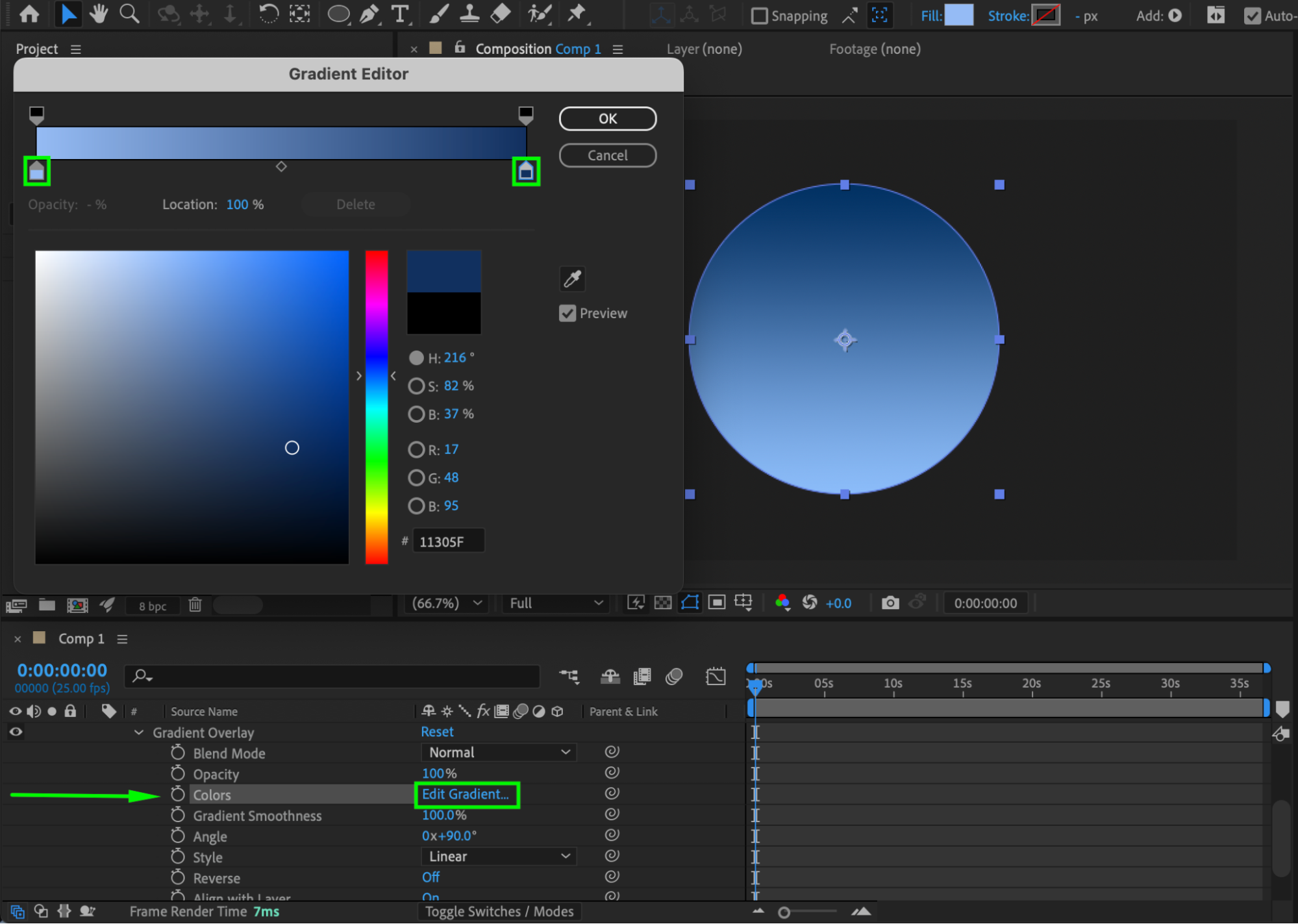Switch to the Footage (none) tab

(875, 49)
